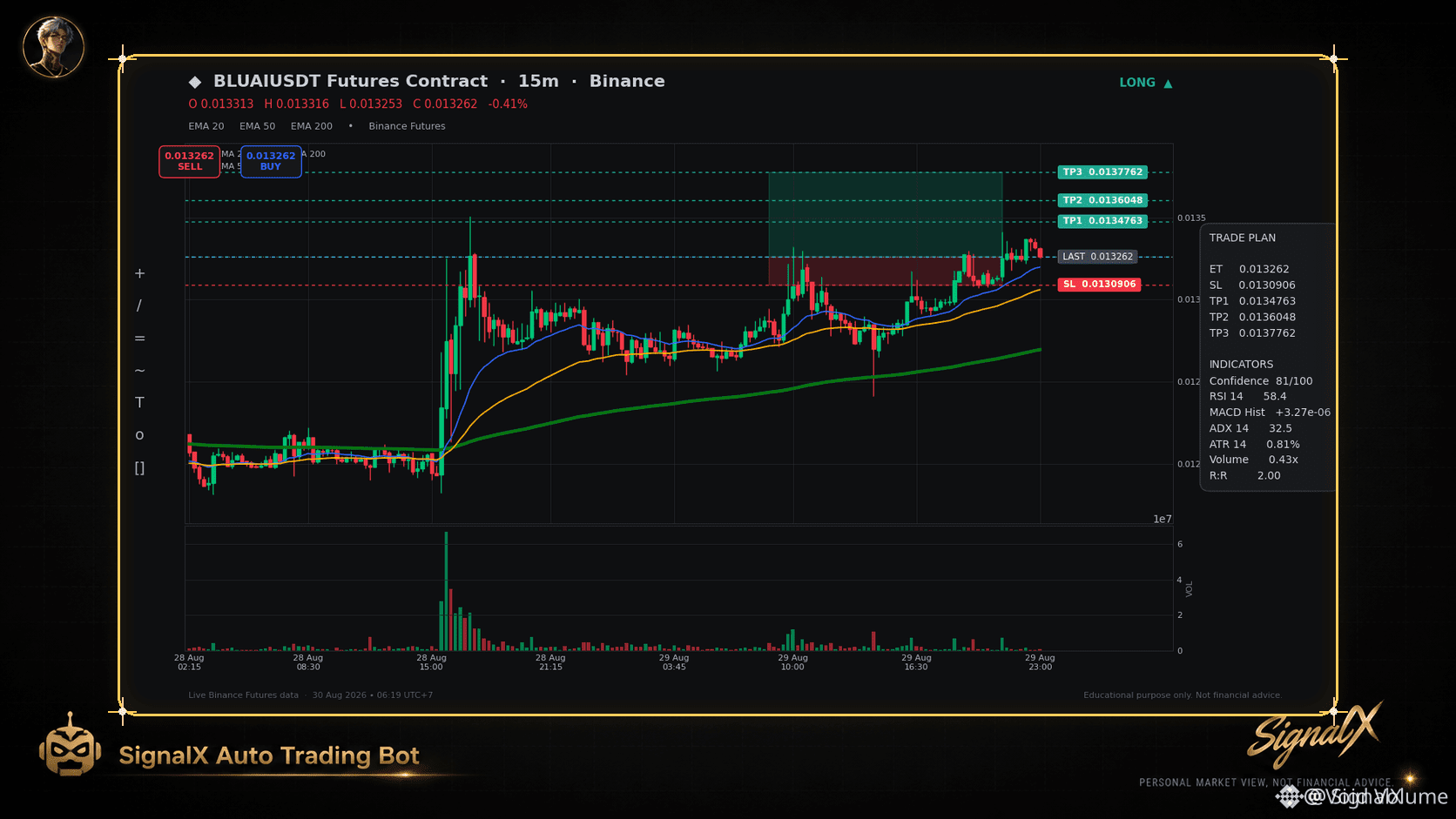Image resolution: width=1456 pixels, height=819 pixels.
Task: Click the close price C 0.013262
Action: coord(445,104)
